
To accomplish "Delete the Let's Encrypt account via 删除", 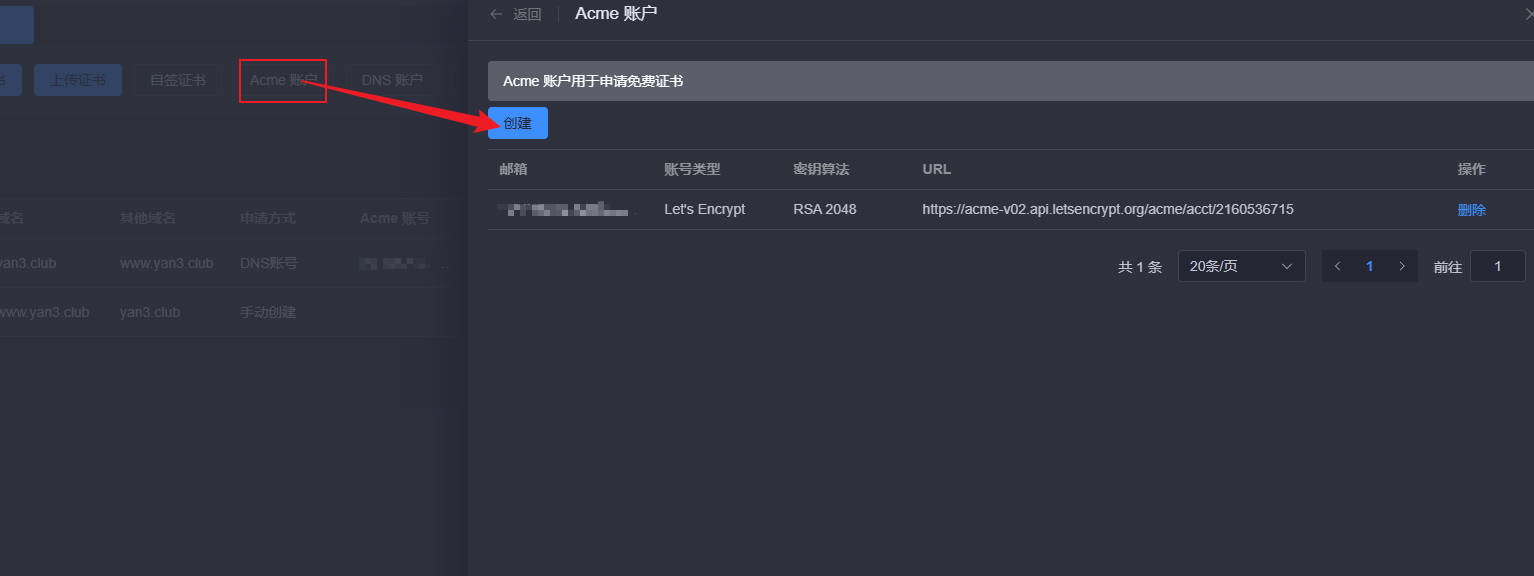I will (1471, 210).
